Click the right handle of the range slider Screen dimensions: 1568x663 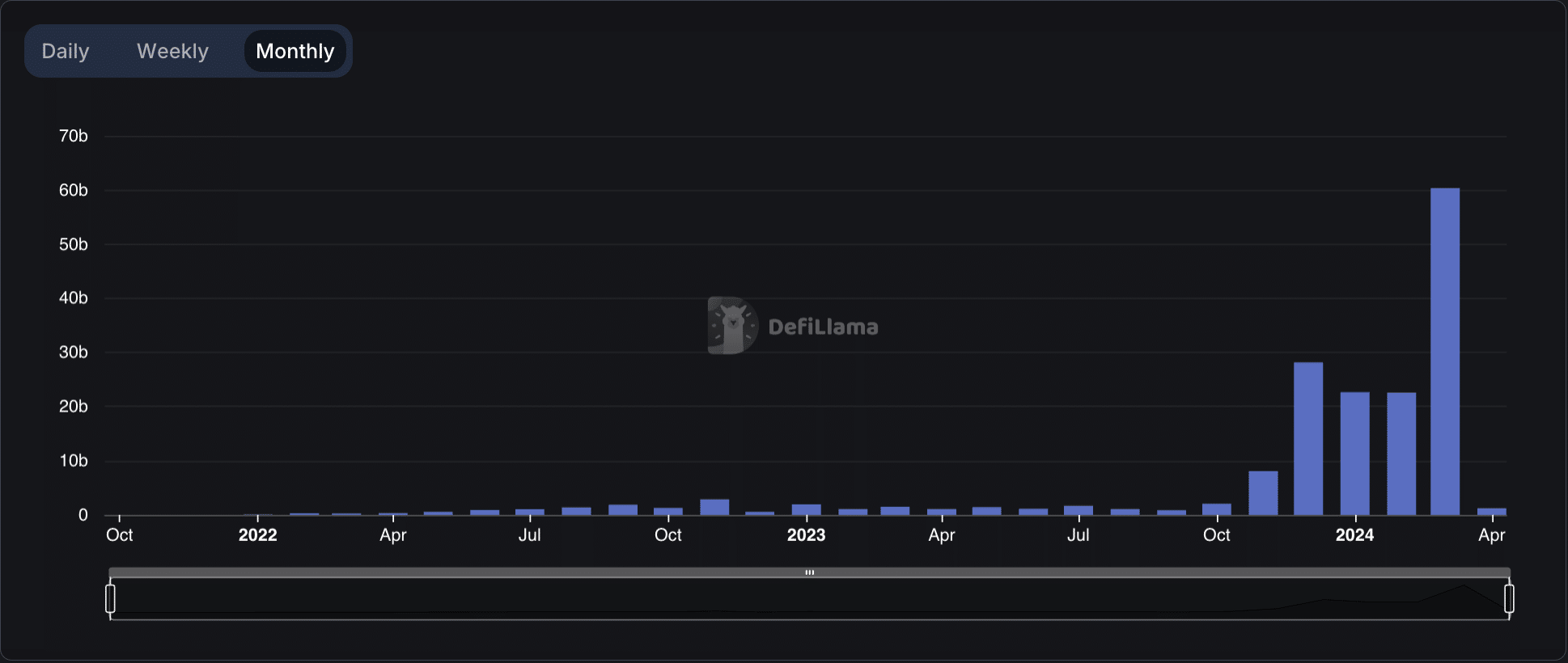coord(1509,599)
